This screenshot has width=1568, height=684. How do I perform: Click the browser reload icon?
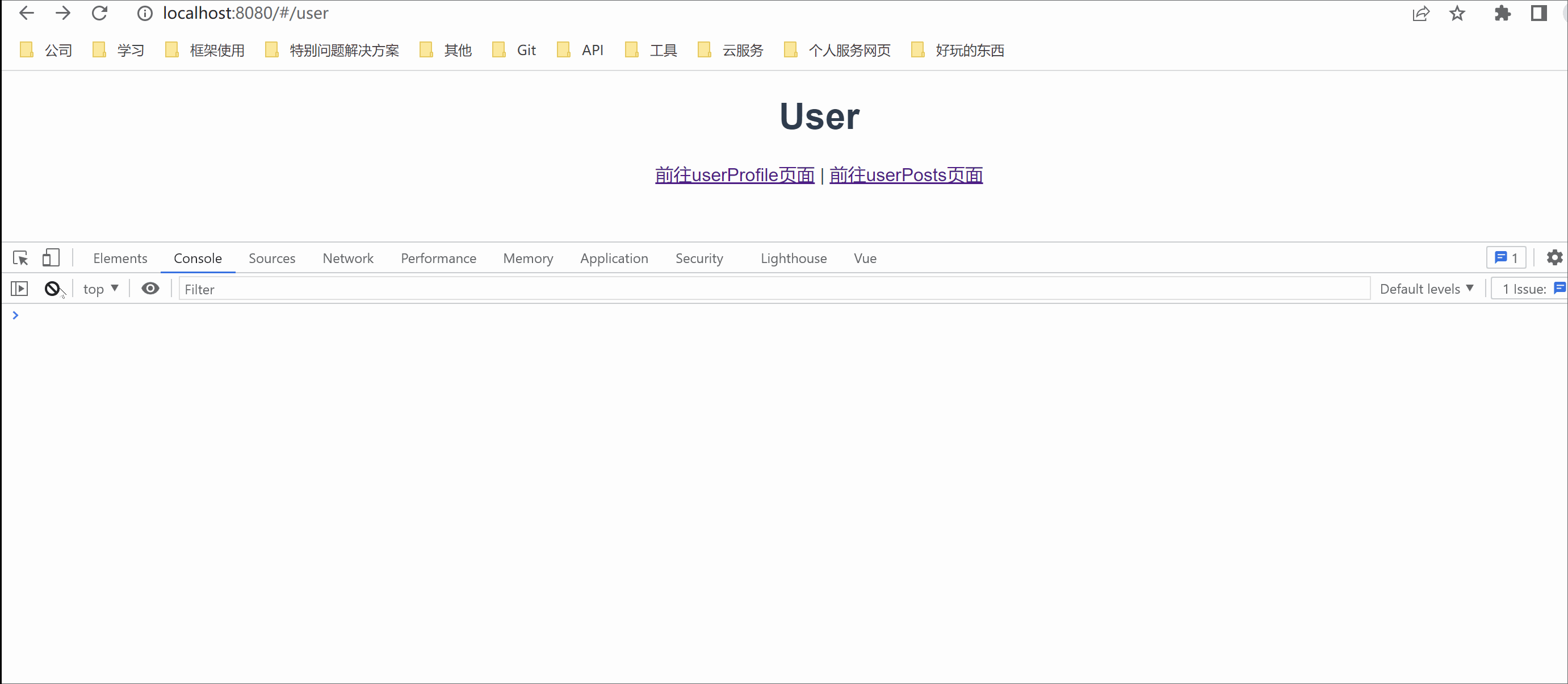(100, 14)
